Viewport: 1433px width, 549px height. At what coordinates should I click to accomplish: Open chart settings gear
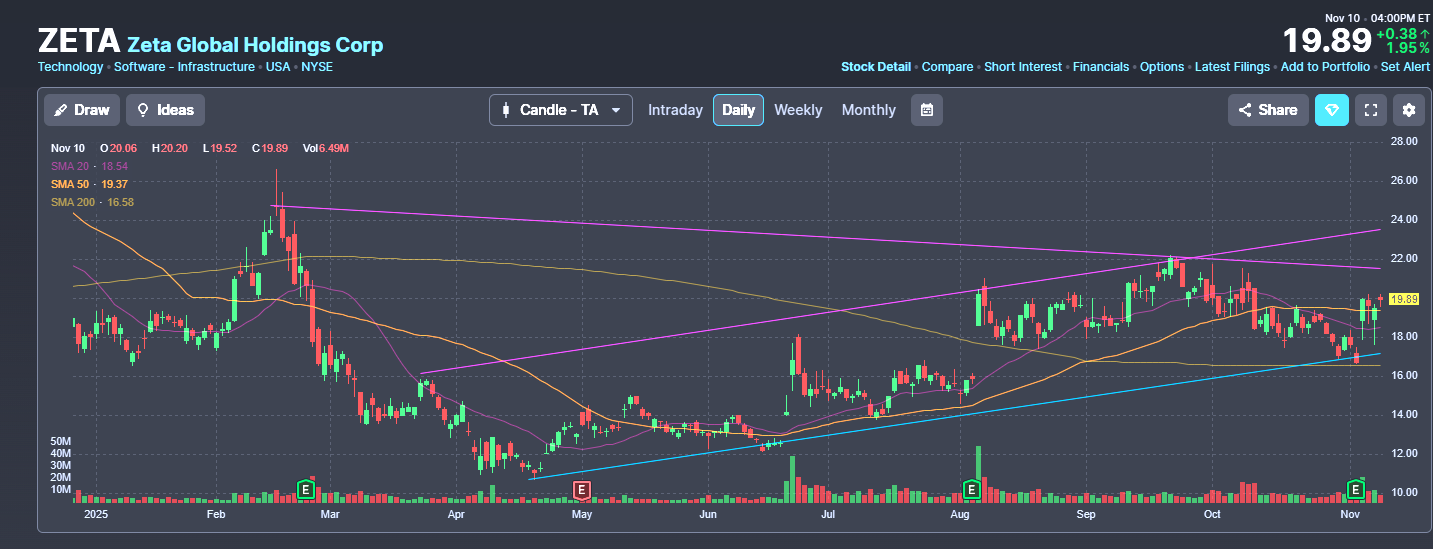1409,110
